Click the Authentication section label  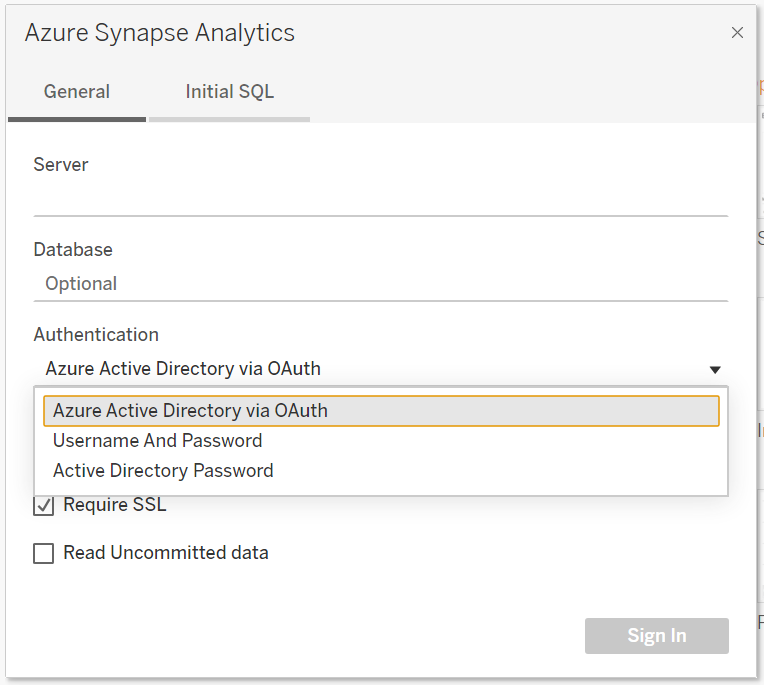[x=96, y=335]
